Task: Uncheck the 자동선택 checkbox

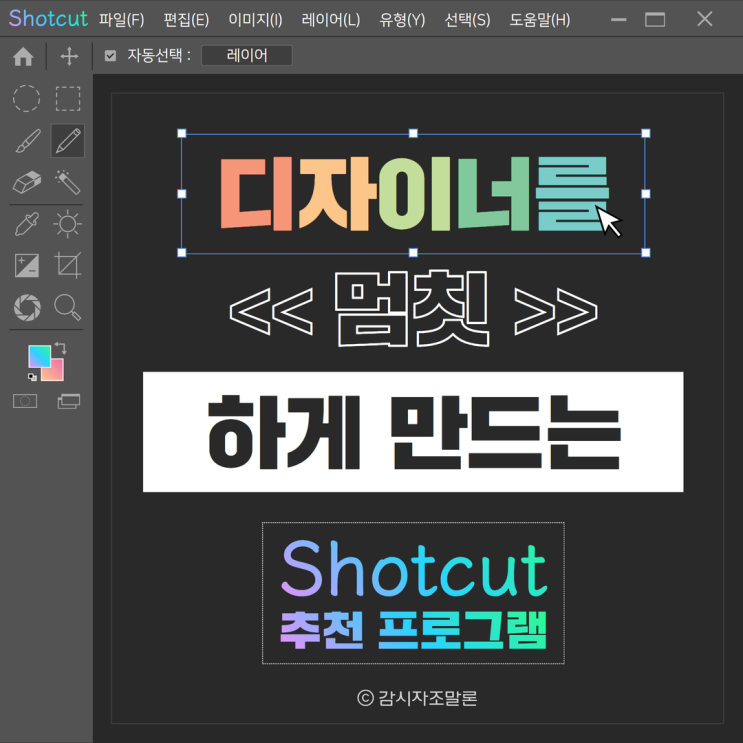Action: click(x=111, y=57)
